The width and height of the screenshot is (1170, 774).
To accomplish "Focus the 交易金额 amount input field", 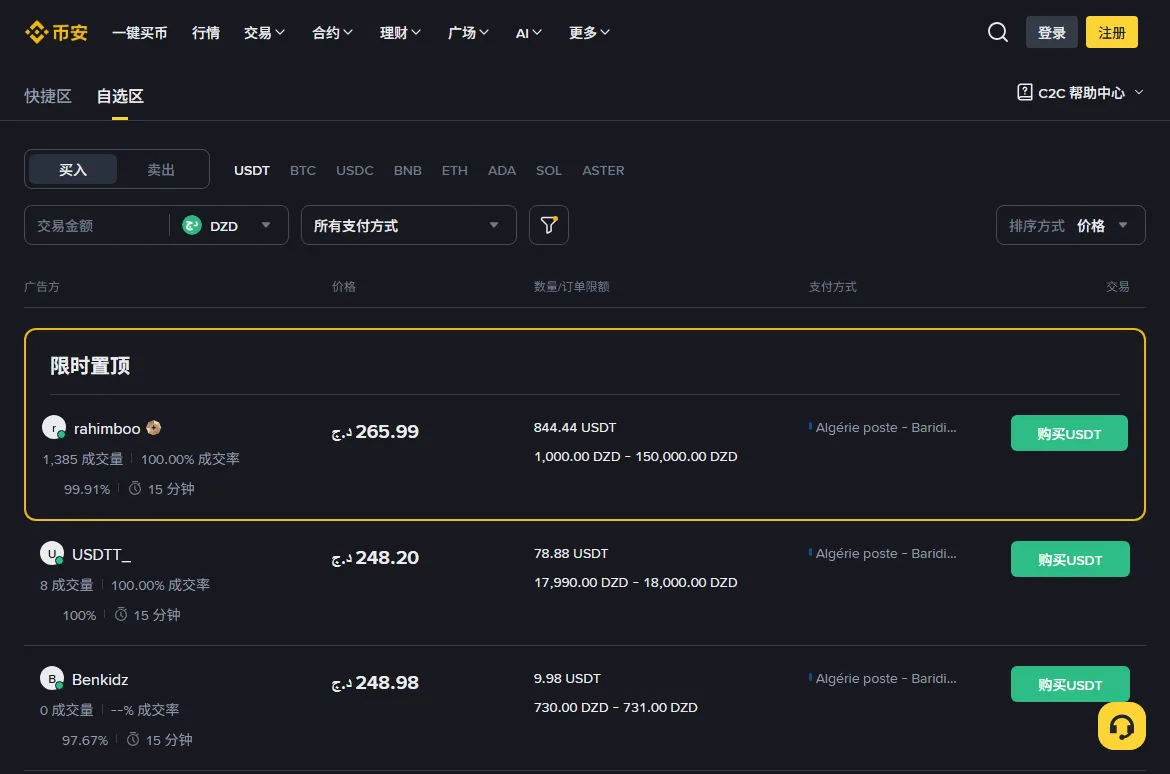I will coord(97,225).
